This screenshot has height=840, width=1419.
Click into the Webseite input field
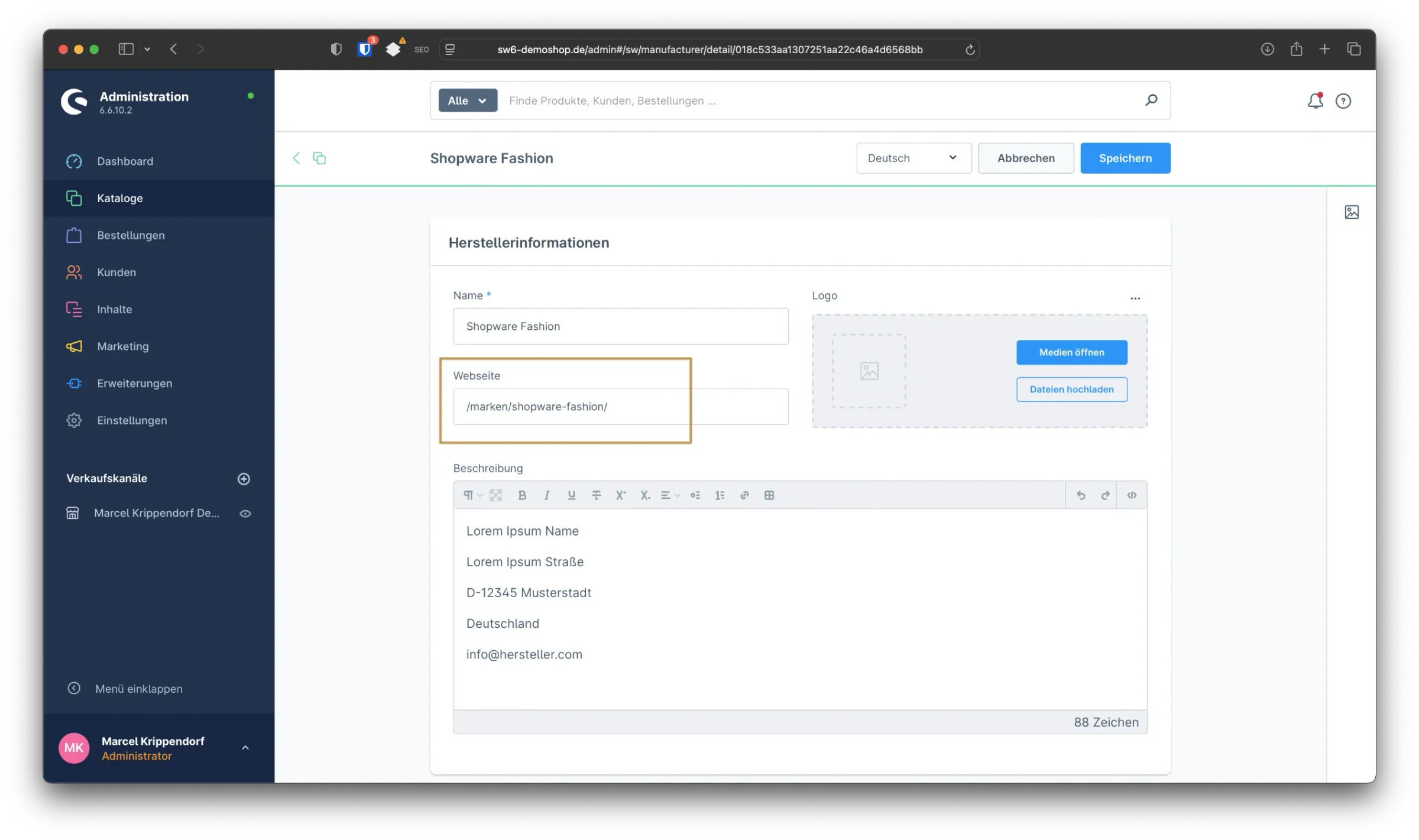tap(620, 406)
